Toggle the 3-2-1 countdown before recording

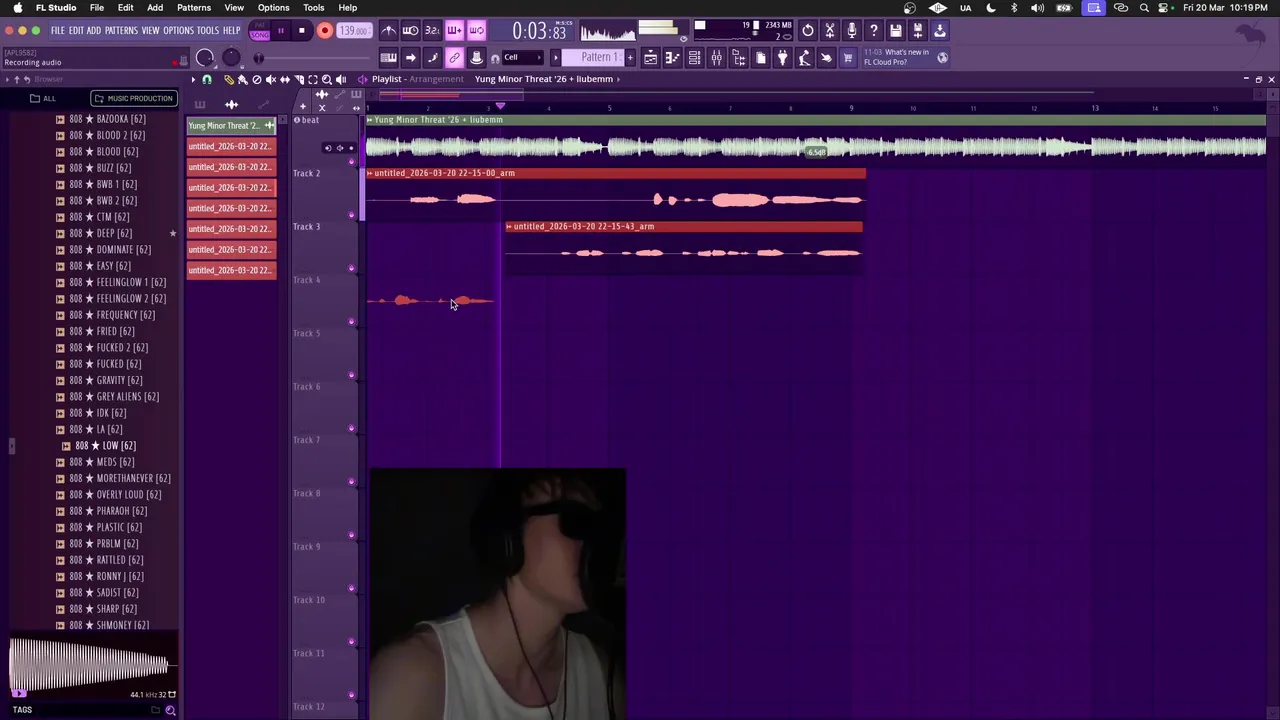[x=432, y=31]
